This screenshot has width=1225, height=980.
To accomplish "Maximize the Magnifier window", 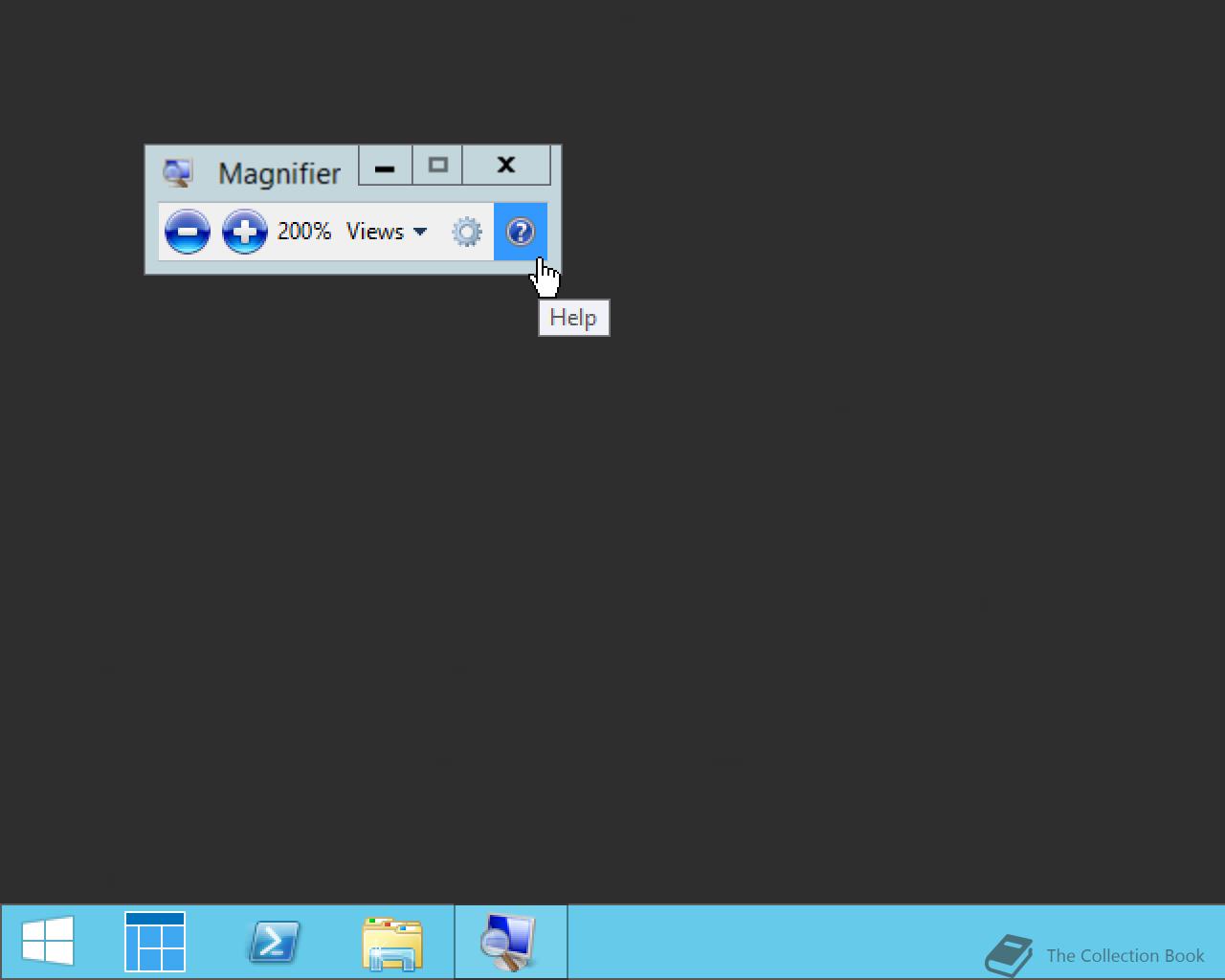I will tap(437, 166).
